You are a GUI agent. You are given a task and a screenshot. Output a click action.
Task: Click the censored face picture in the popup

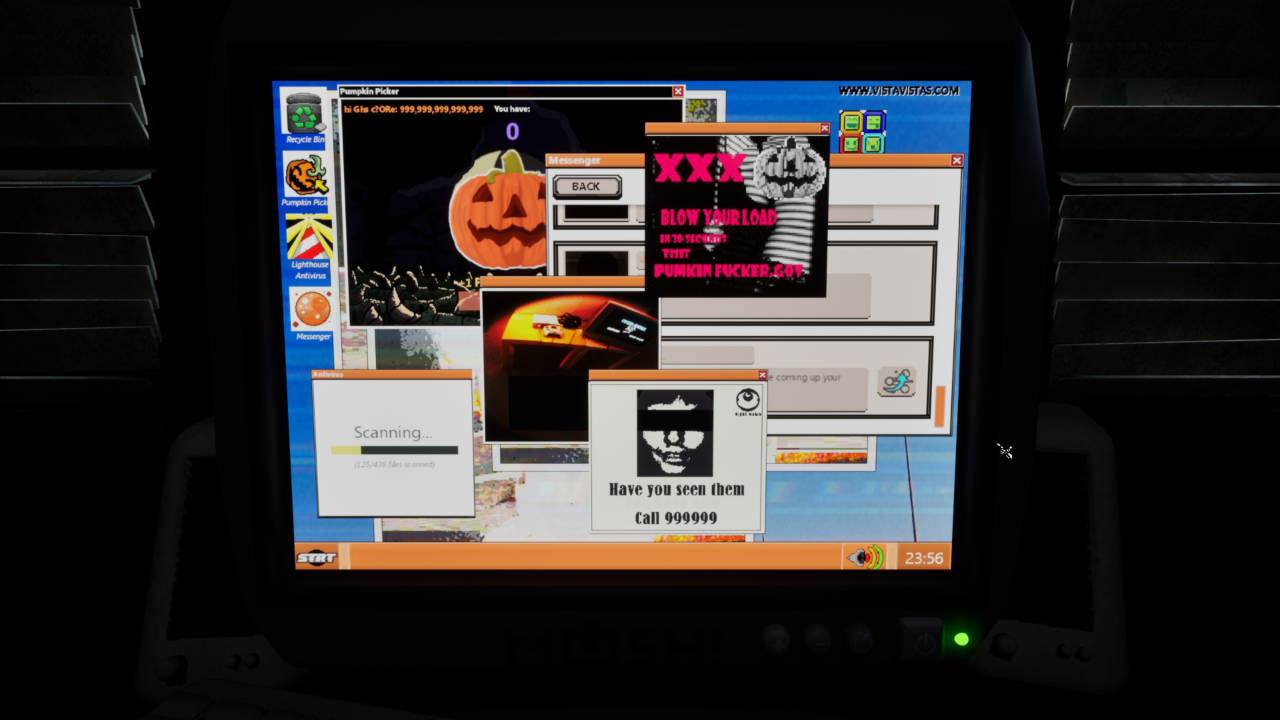pos(675,433)
